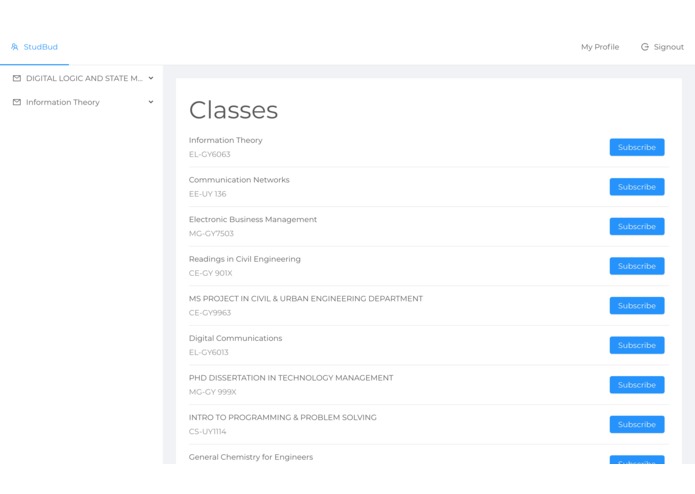Subscribe to Readings in Civil Engineering
This screenshot has width=695, height=494.
click(x=637, y=266)
